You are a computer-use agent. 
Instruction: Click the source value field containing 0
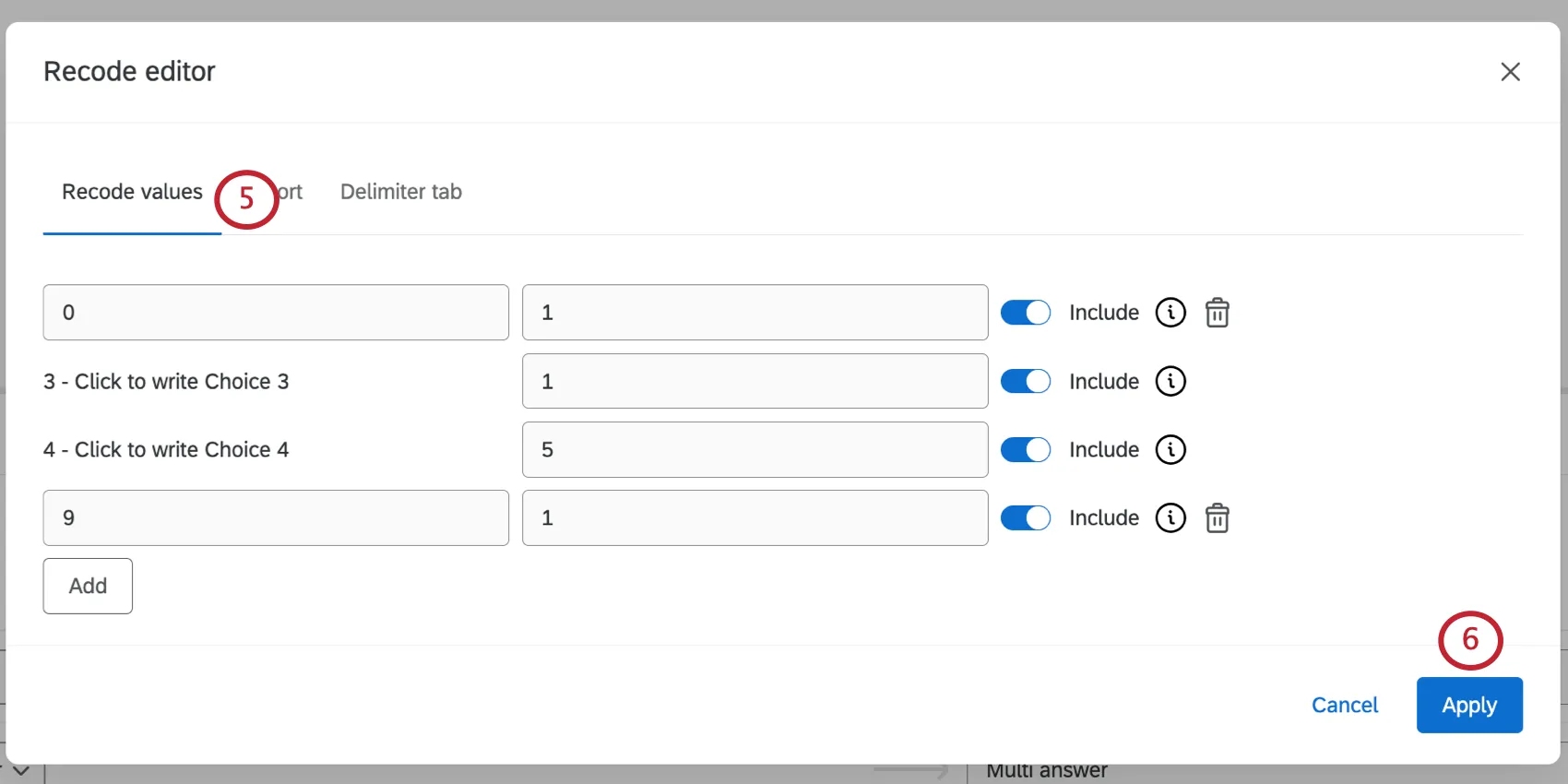click(x=276, y=313)
